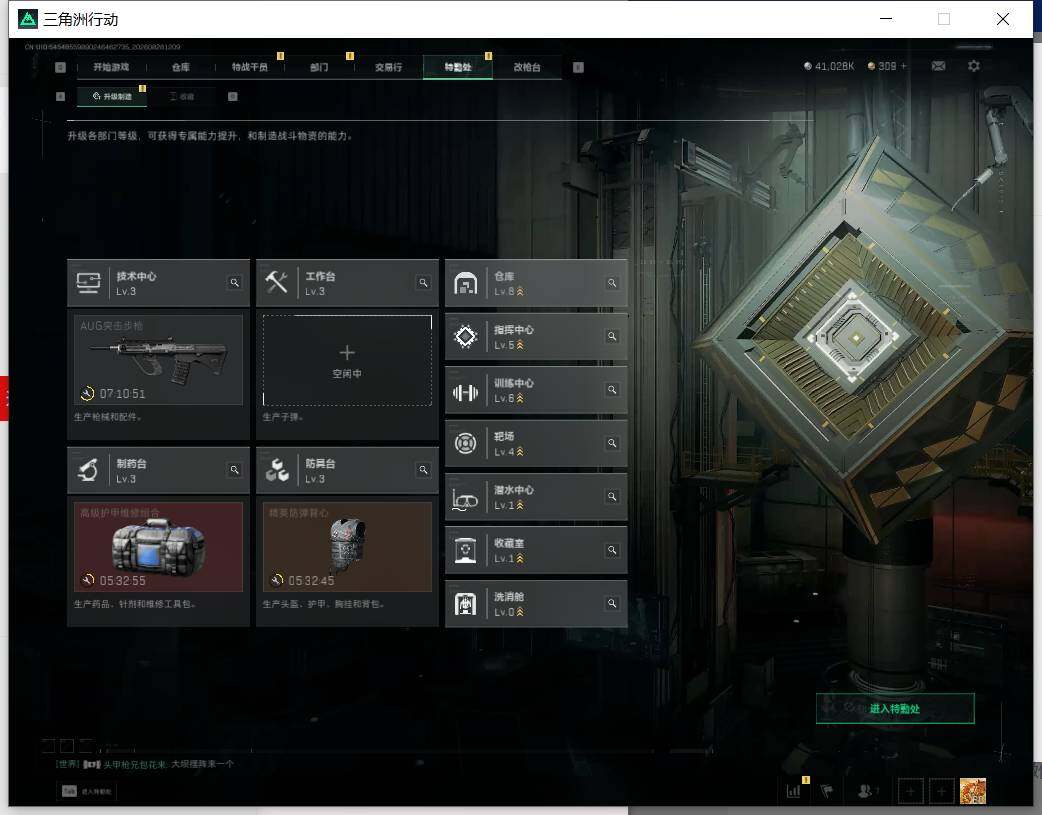Click the 收藏室 display case icon

coord(465,550)
